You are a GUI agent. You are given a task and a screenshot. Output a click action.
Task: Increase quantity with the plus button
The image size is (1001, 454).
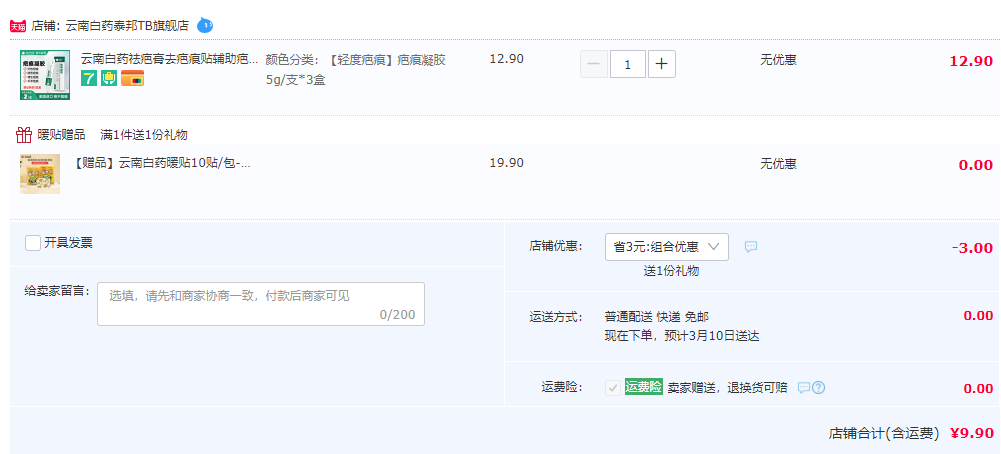662,64
